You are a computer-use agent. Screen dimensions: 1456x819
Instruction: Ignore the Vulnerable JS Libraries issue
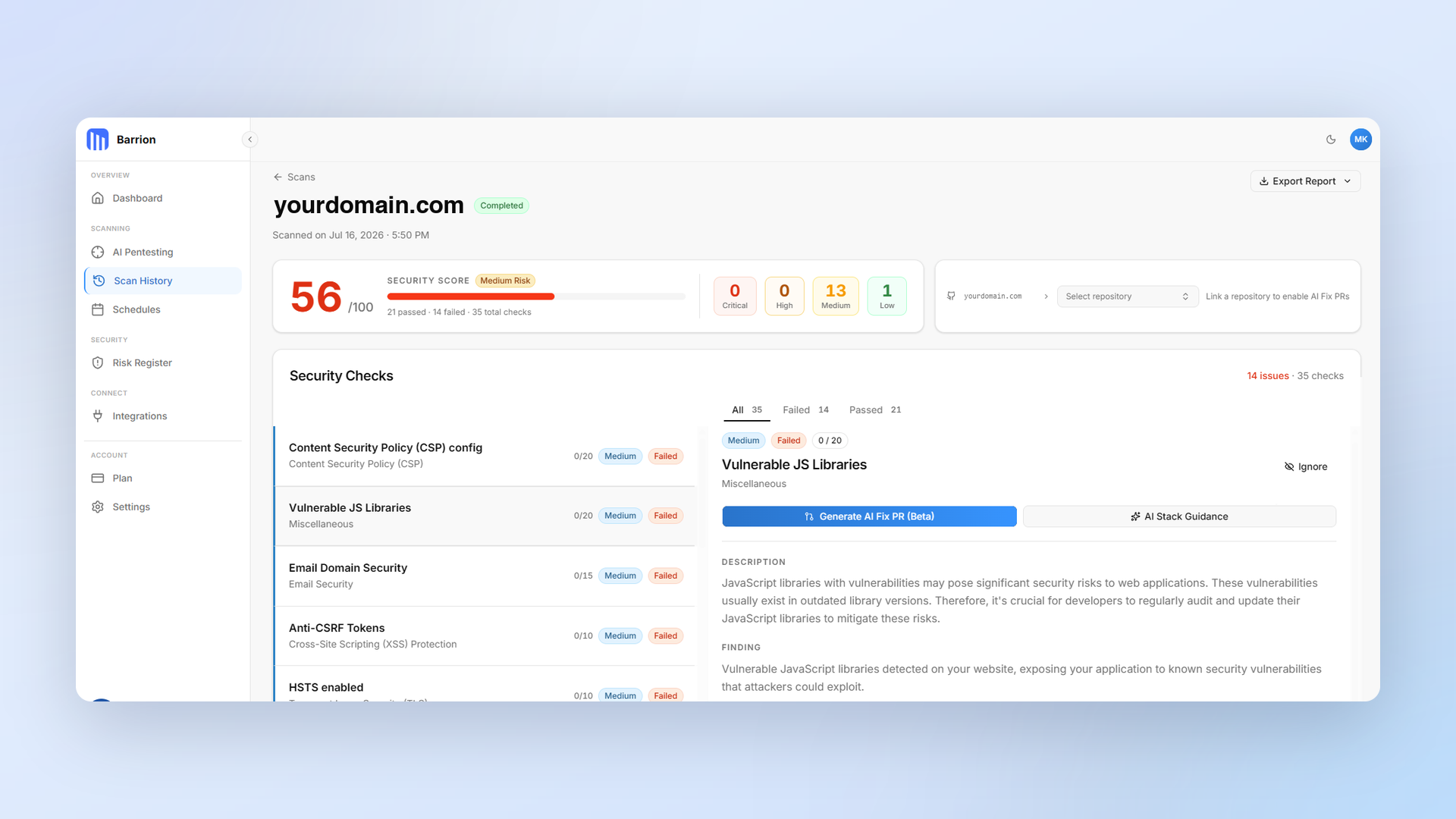coord(1306,466)
